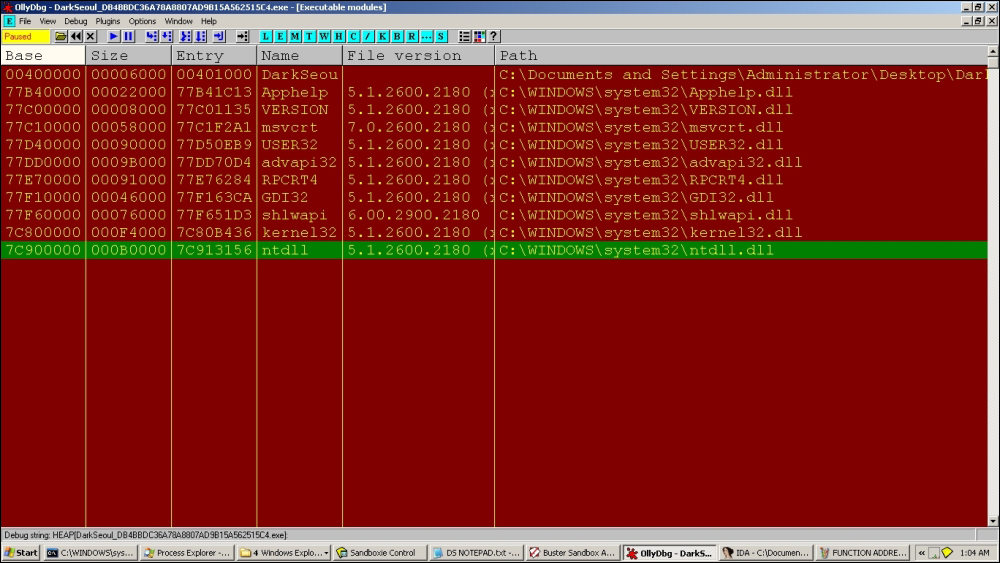1000x563 pixels.
Task: Show Windows with the W button
Action: click(324, 36)
